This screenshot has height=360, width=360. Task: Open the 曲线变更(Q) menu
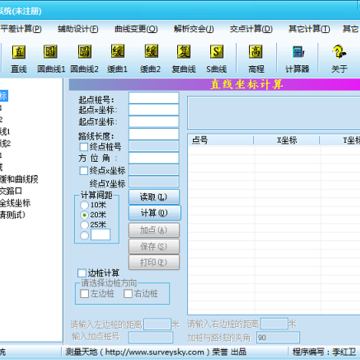coord(136,29)
